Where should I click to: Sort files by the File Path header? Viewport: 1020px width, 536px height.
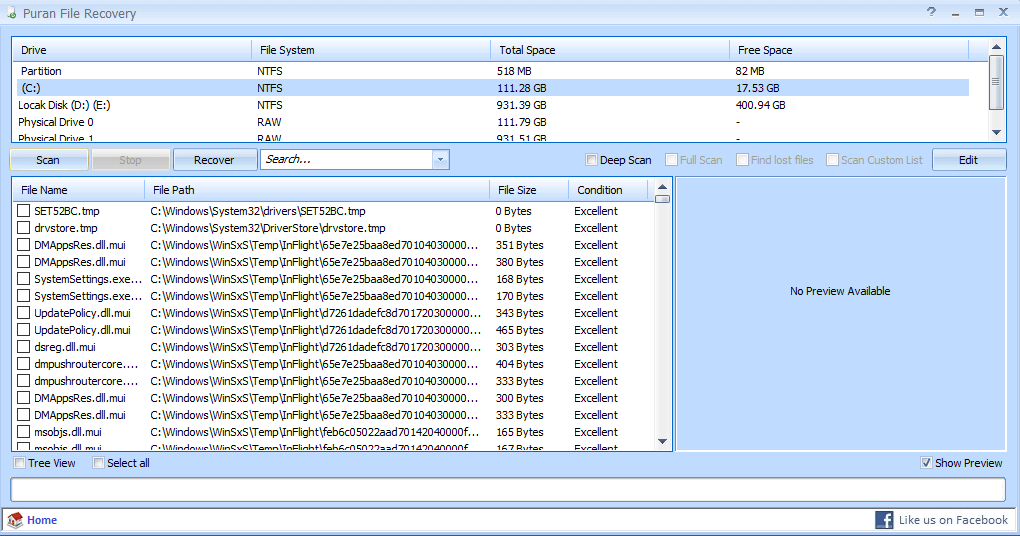(x=317, y=190)
